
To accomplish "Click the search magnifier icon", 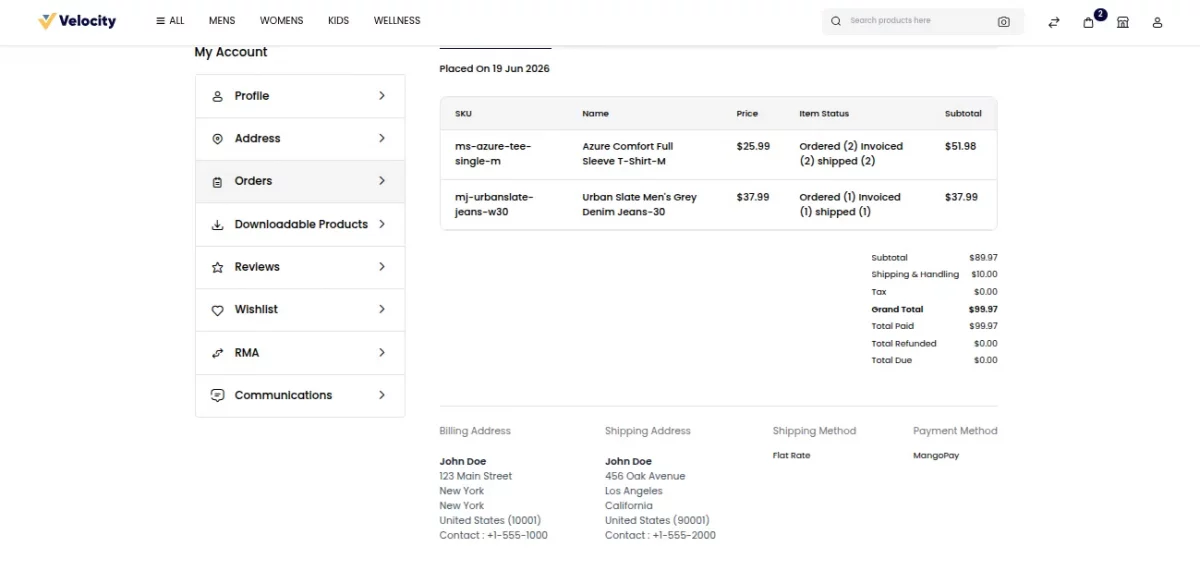I will click(836, 21).
